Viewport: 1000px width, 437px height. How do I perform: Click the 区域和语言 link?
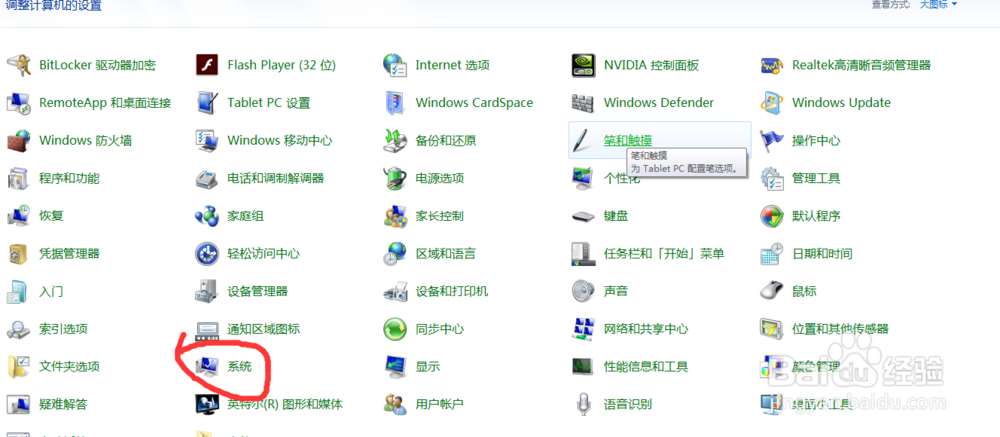coord(446,253)
